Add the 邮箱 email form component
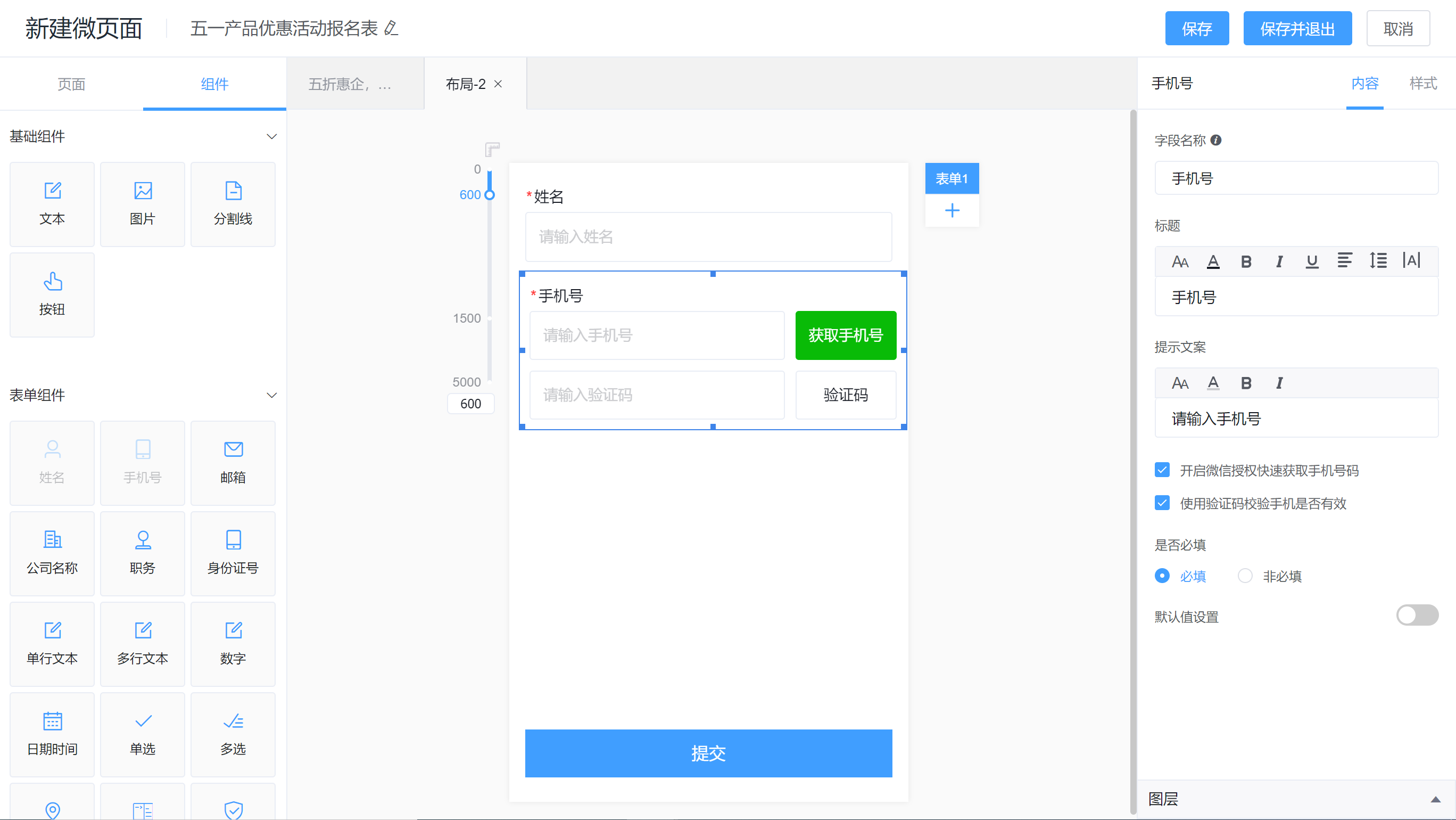Viewport: 1456px width, 820px height. (x=233, y=463)
